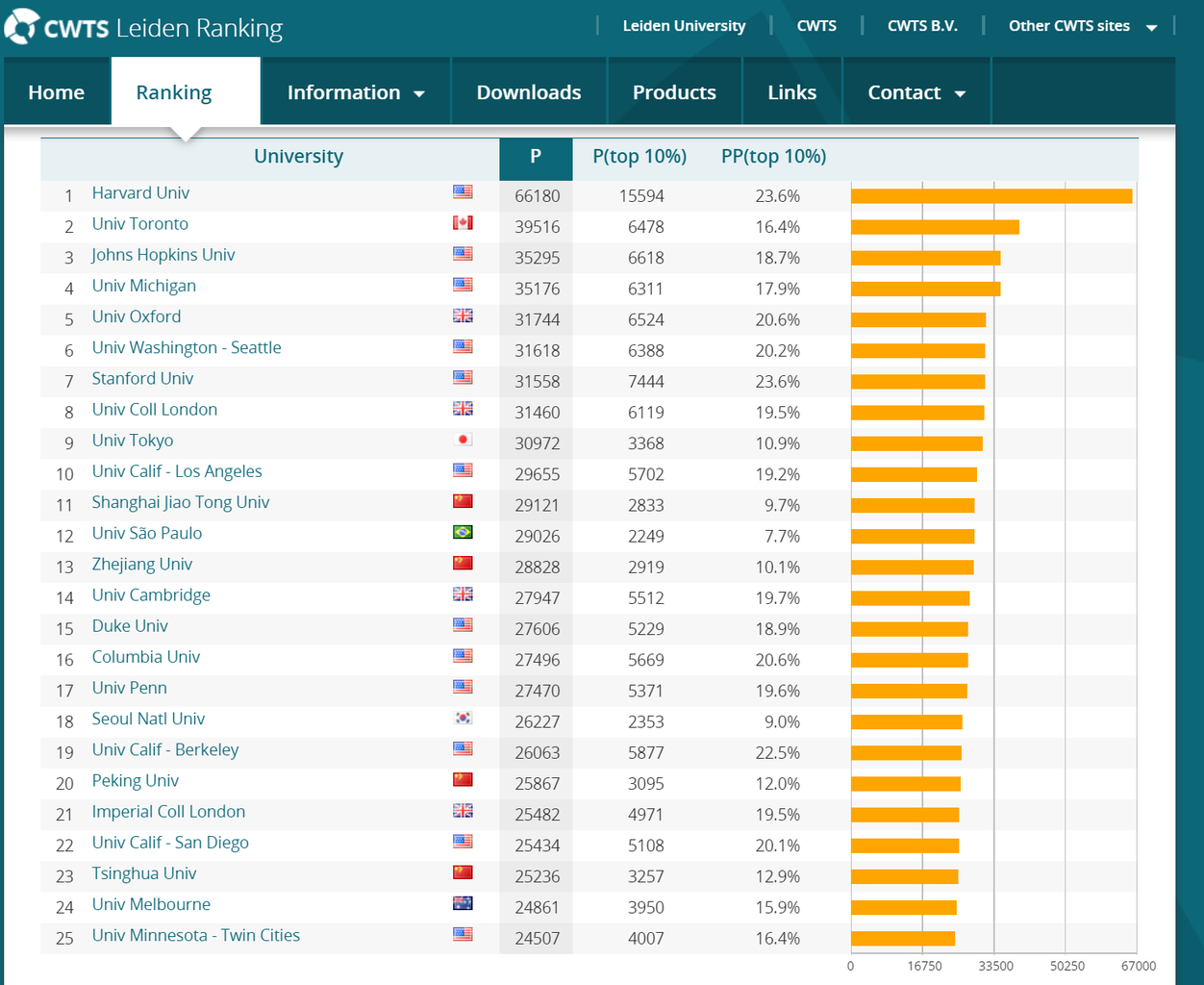Click the China flag beside Tsinghua Univ
The image size is (1204, 985).
(x=463, y=872)
